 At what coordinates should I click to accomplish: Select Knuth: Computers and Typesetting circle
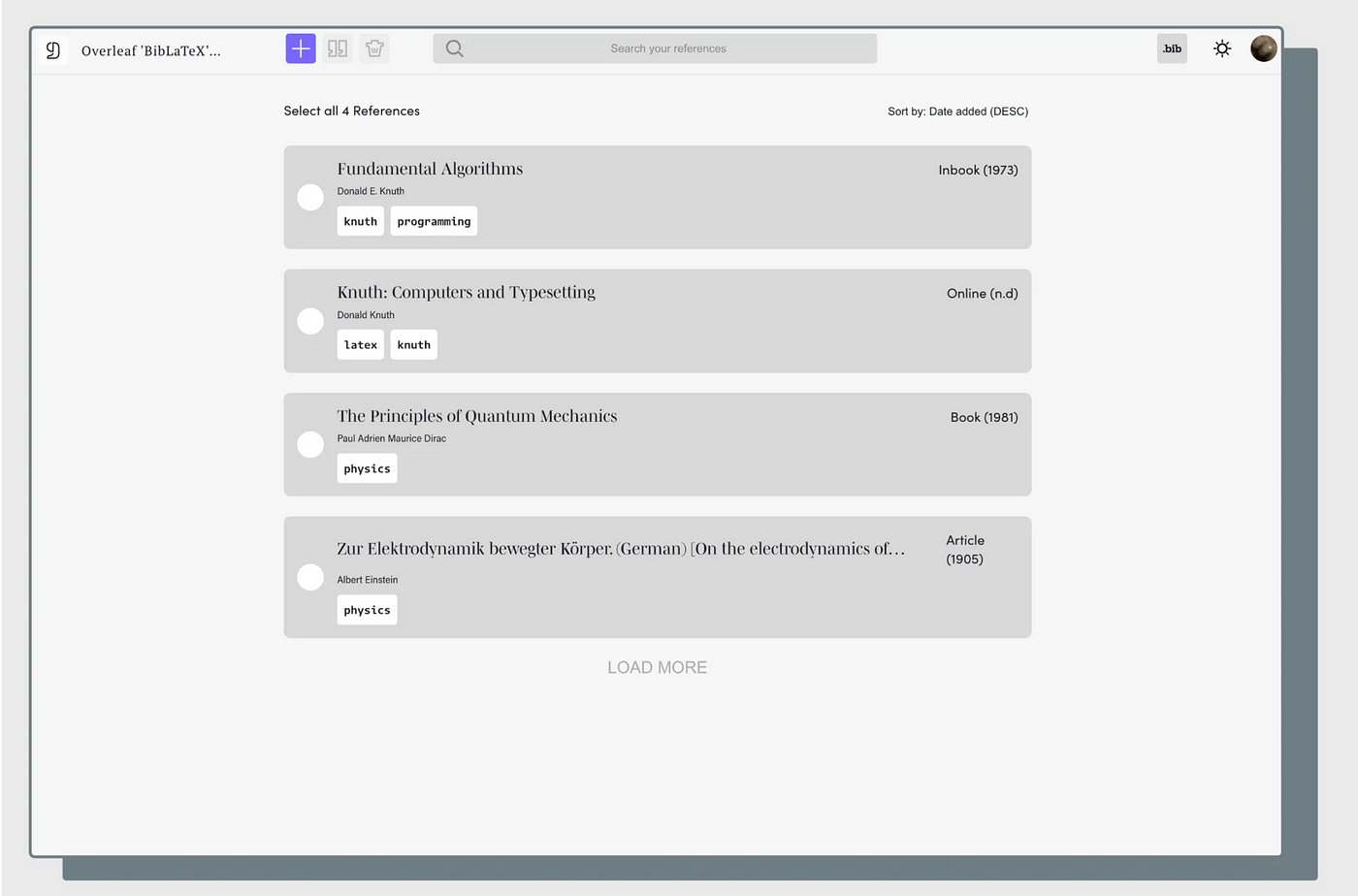pyautogui.click(x=310, y=321)
